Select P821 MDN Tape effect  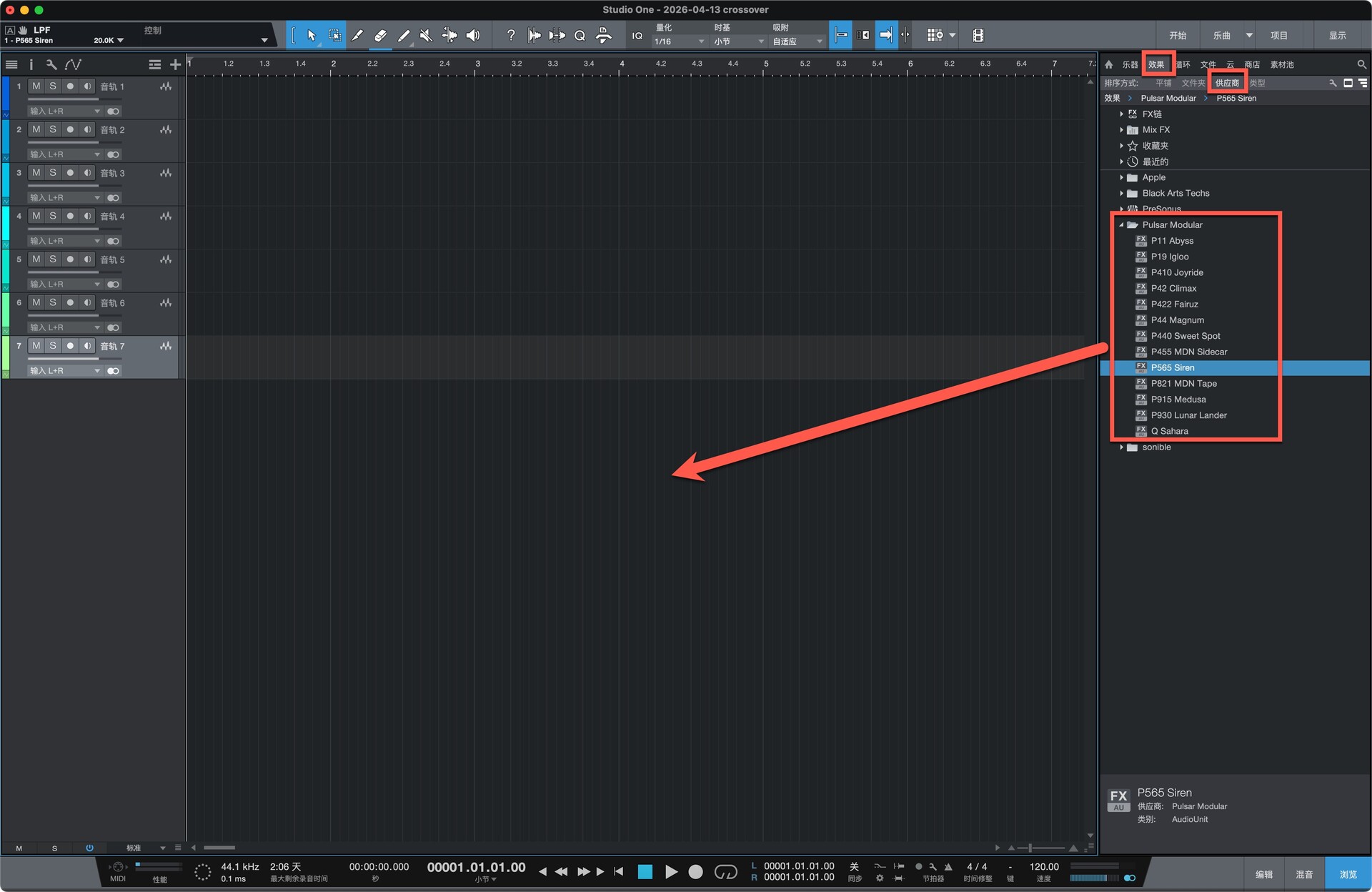[1183, 384]
